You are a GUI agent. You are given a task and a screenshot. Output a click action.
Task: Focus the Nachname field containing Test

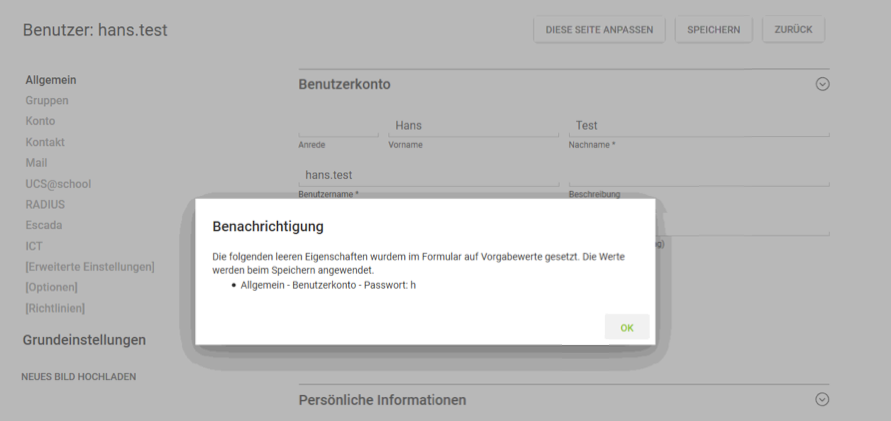[x=698, y=126]
